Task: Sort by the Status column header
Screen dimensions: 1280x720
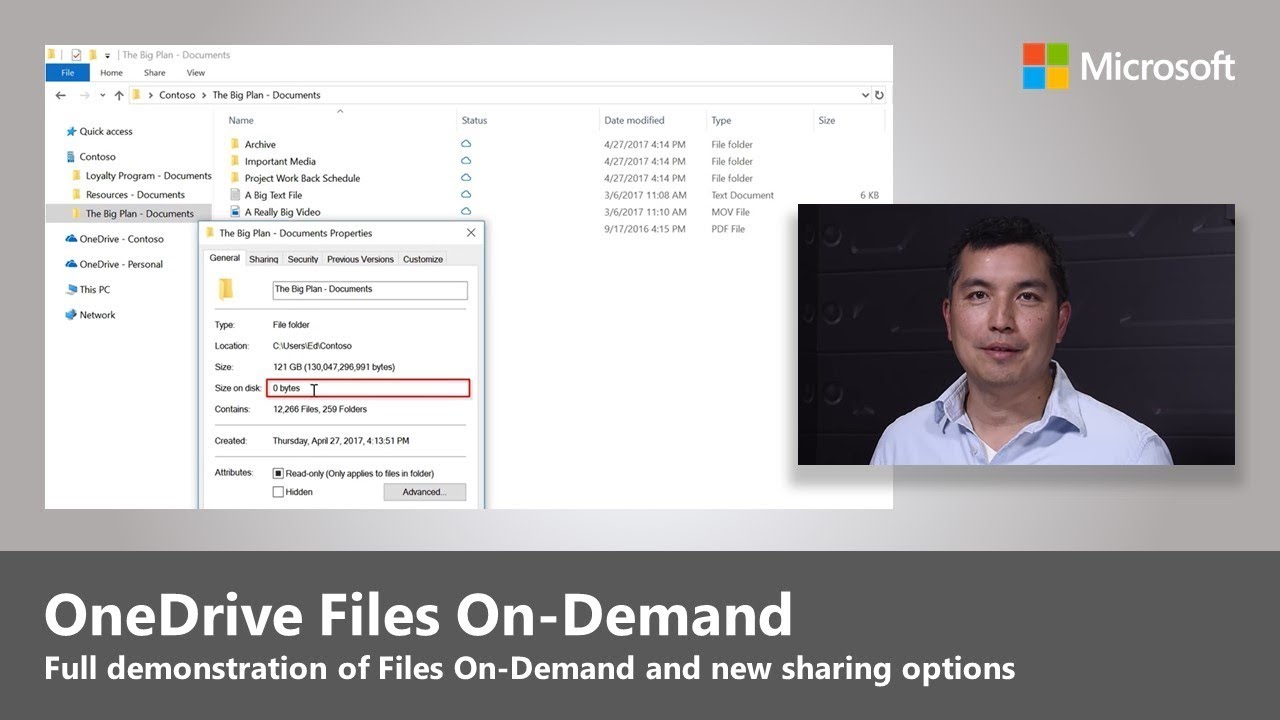Action: pyautogui.click(x=474, y=121)
